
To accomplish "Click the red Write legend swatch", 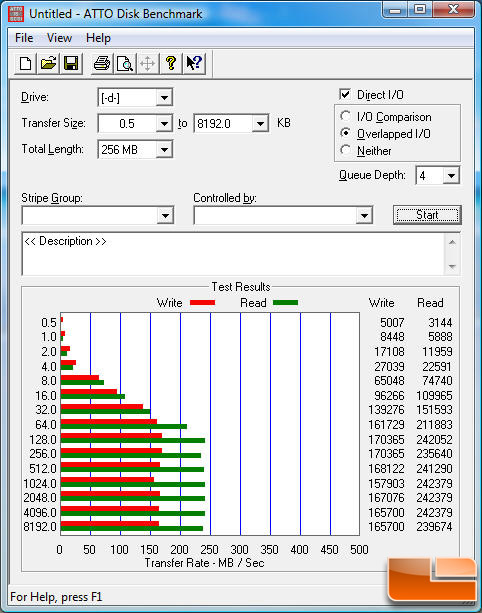I will 202,303.
